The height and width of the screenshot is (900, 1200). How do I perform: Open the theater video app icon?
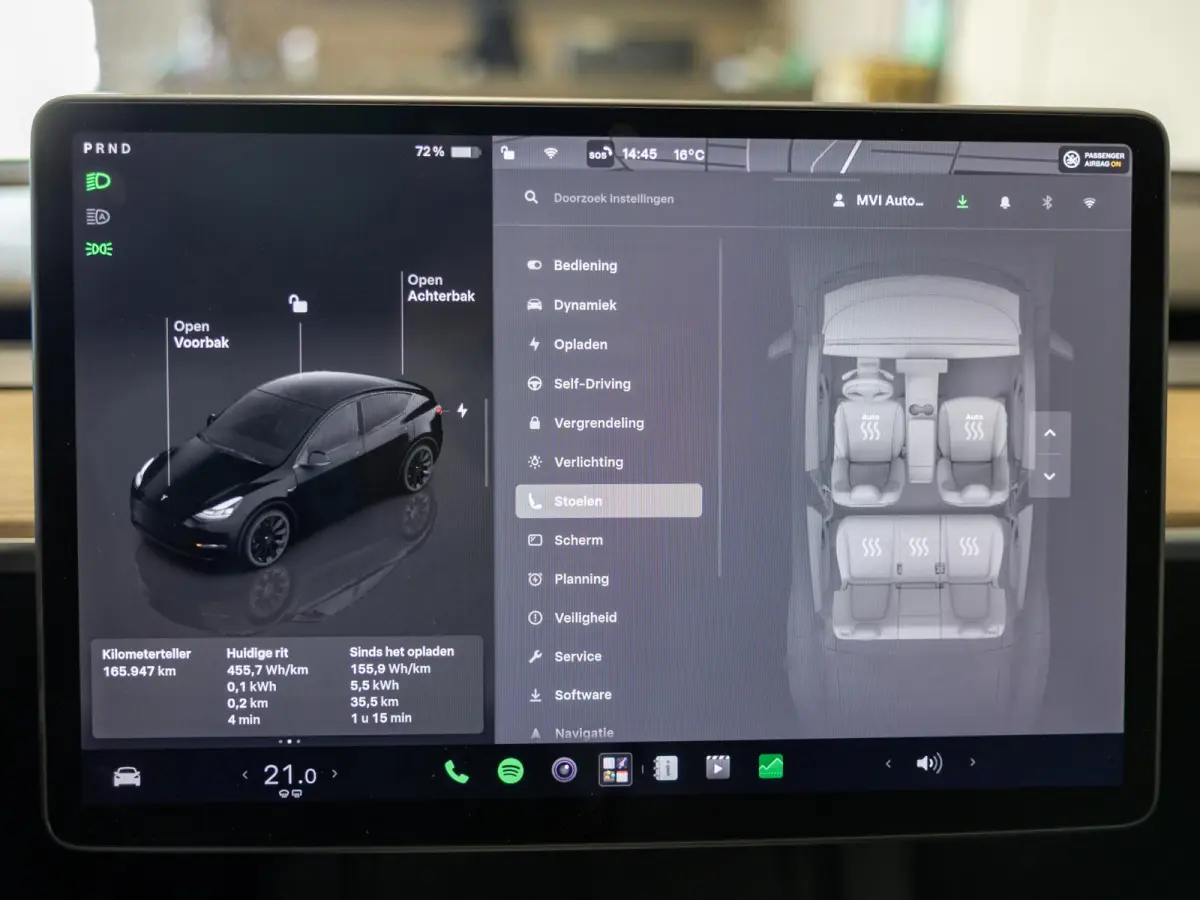tap(717, 767)
